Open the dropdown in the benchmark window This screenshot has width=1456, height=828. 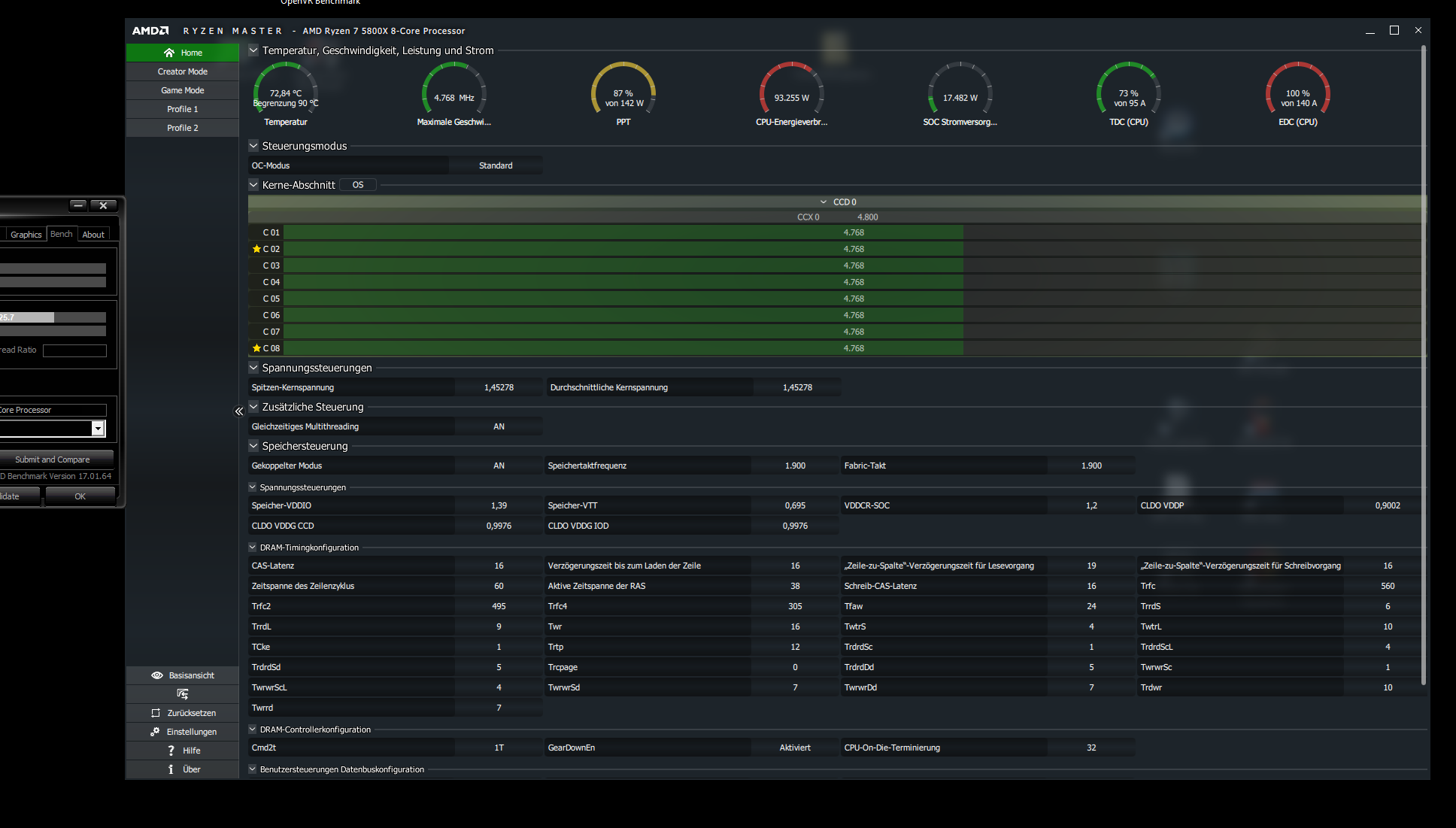(x=98, y=428)
